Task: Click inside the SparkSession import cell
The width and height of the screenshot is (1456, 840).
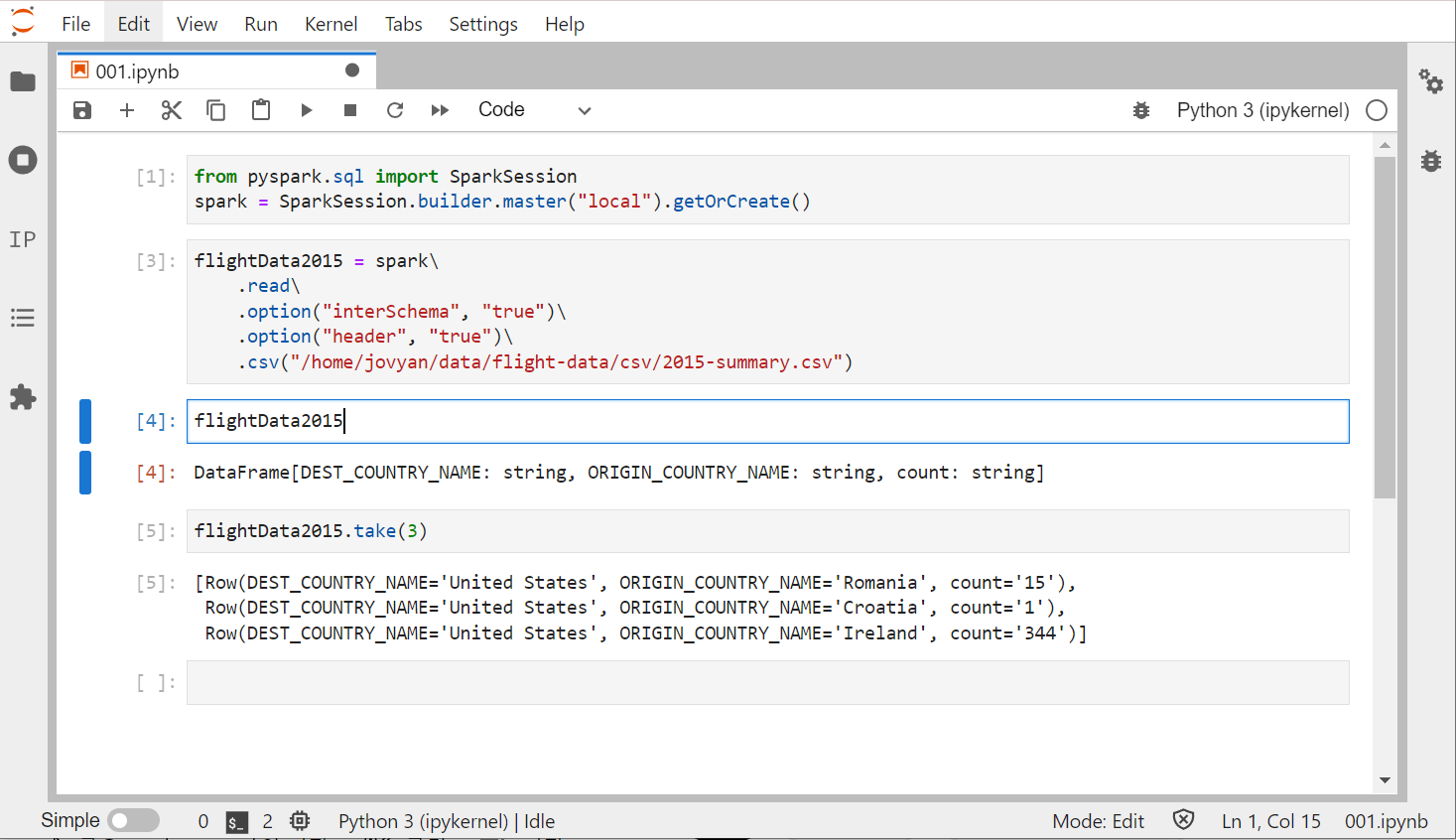Action: point(767,189)
